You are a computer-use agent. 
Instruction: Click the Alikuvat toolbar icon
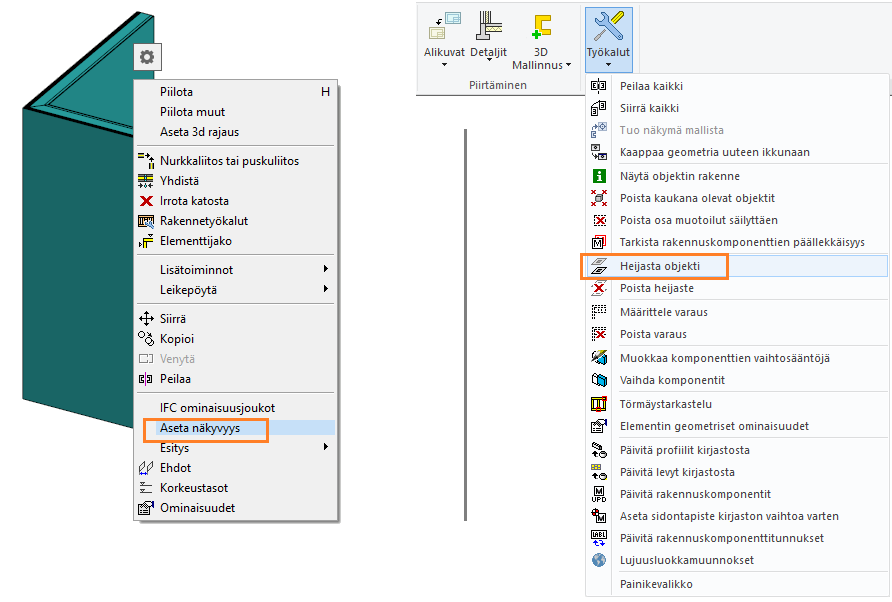[443, 28]
